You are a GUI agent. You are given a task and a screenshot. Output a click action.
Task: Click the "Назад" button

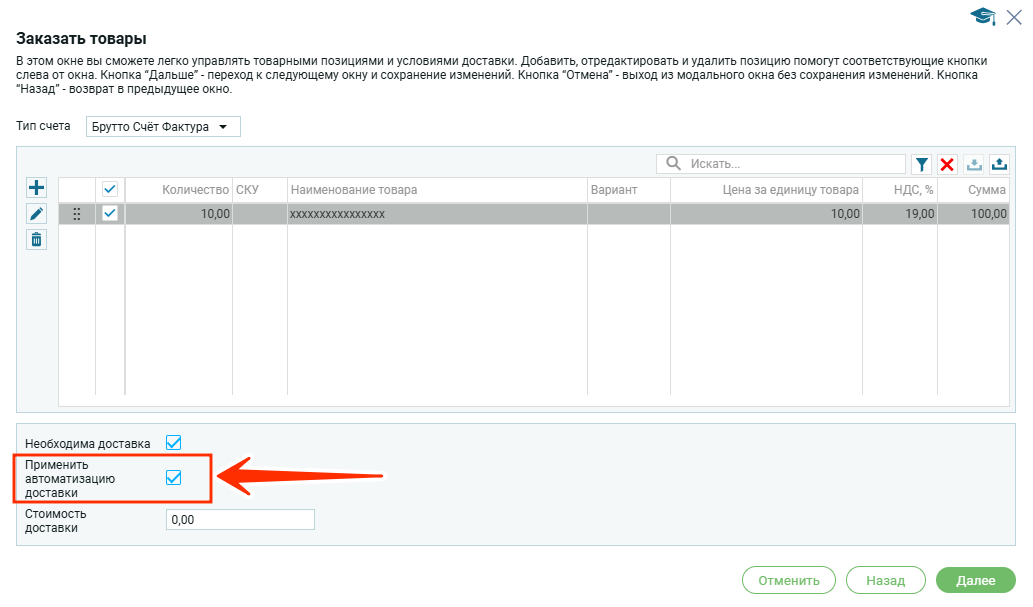click(885, 580)
